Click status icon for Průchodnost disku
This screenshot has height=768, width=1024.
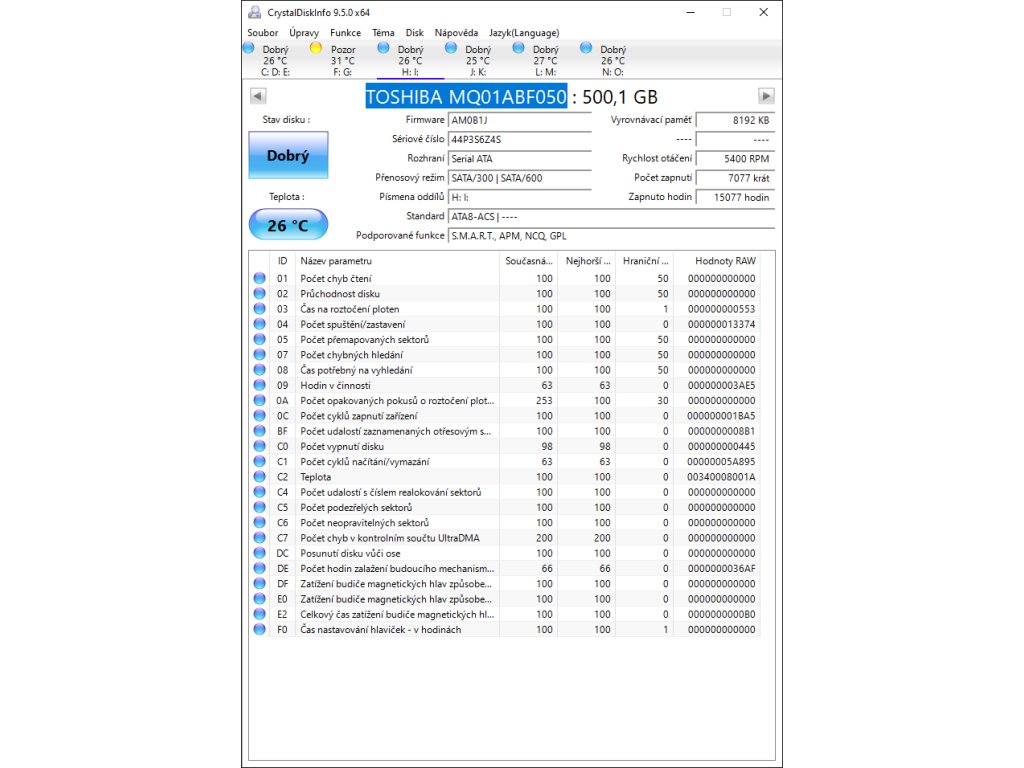pos(259,294)
